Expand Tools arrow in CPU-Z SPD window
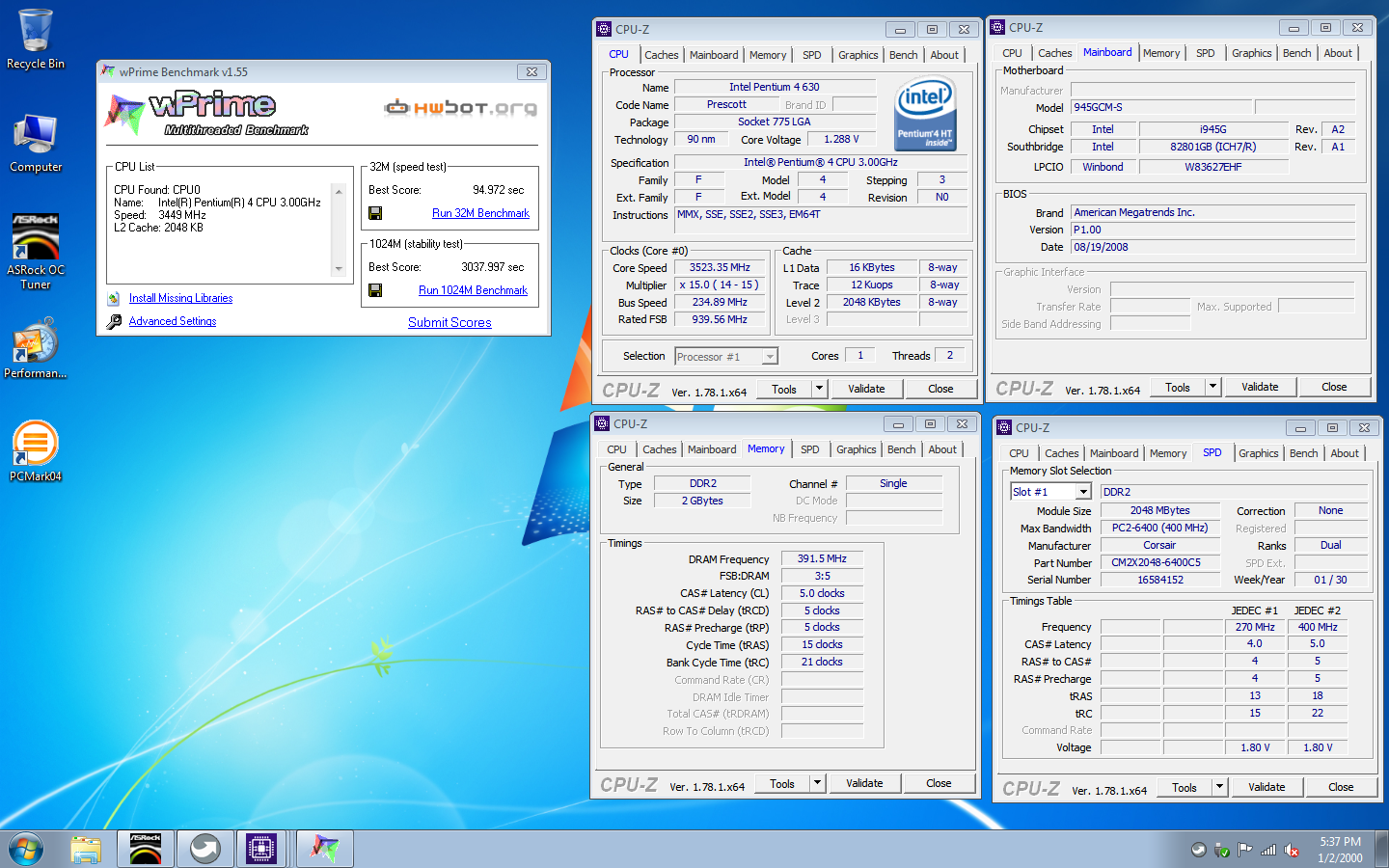Image resolution: width=1389 pixels, height=868 pixels. [x=1219, y=787]
